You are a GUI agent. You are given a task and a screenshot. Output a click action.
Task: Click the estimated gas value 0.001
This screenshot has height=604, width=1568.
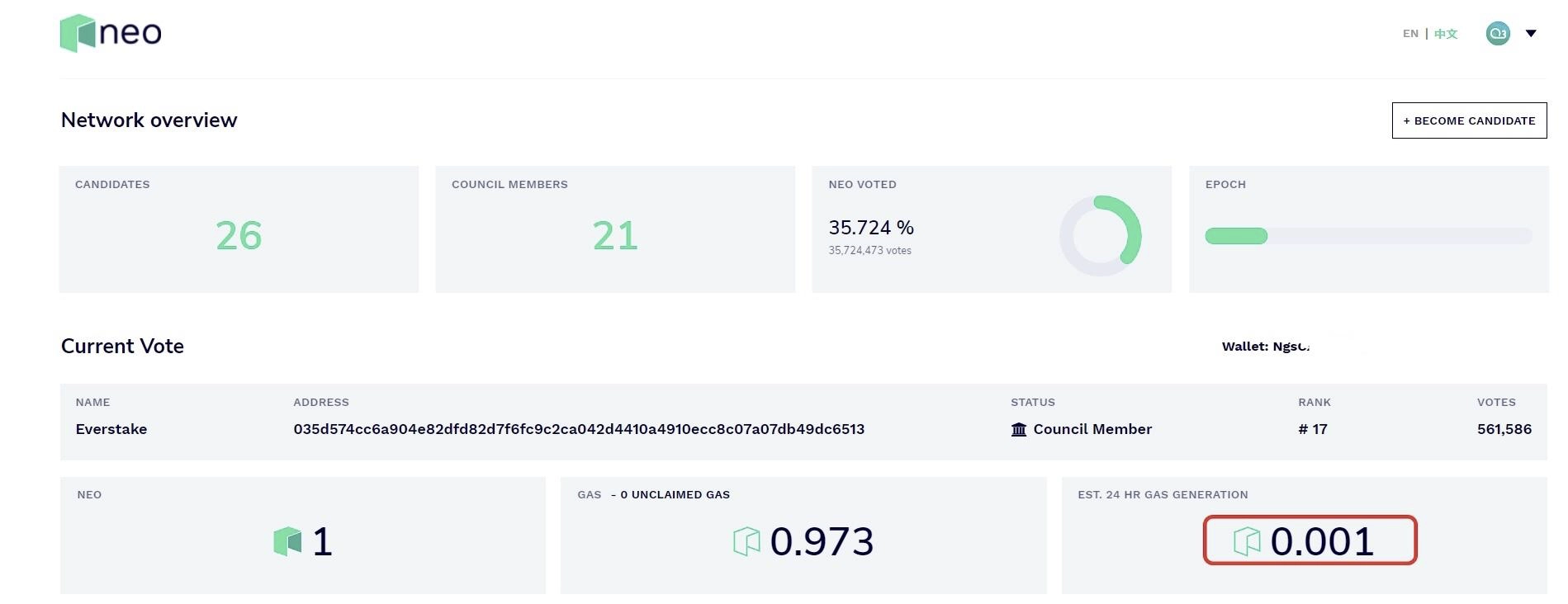[1322, 541]
